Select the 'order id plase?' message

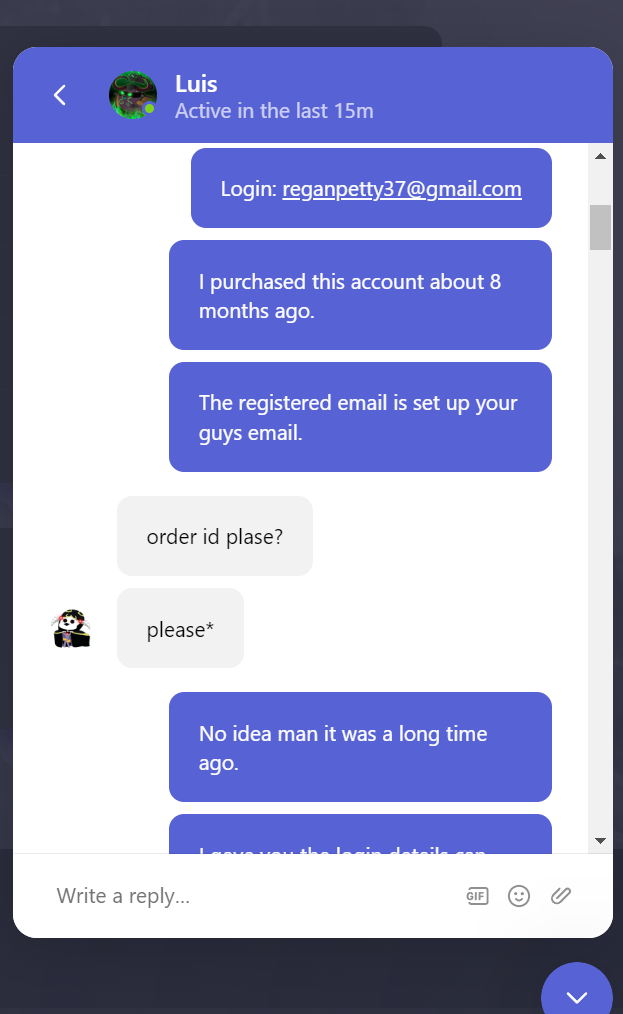click(x=215, y=536)
